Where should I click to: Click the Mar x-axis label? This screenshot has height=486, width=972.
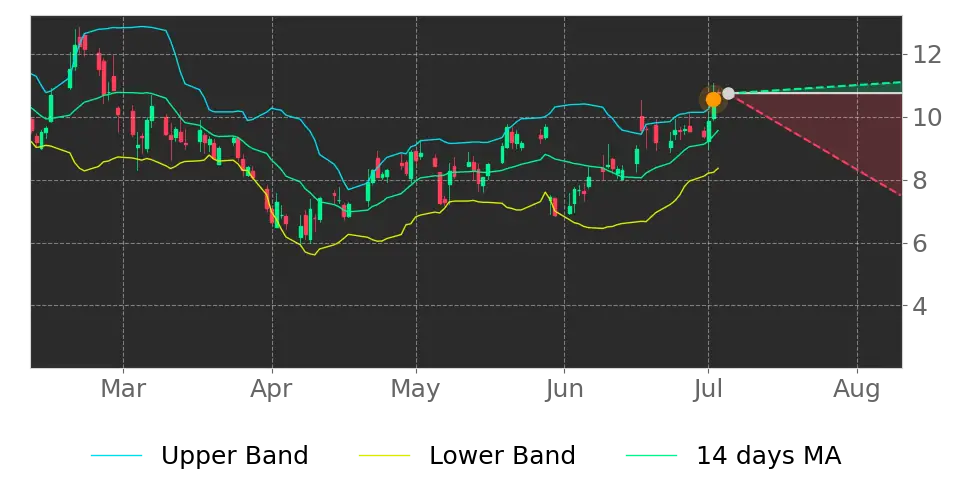[x=123, y=389]
